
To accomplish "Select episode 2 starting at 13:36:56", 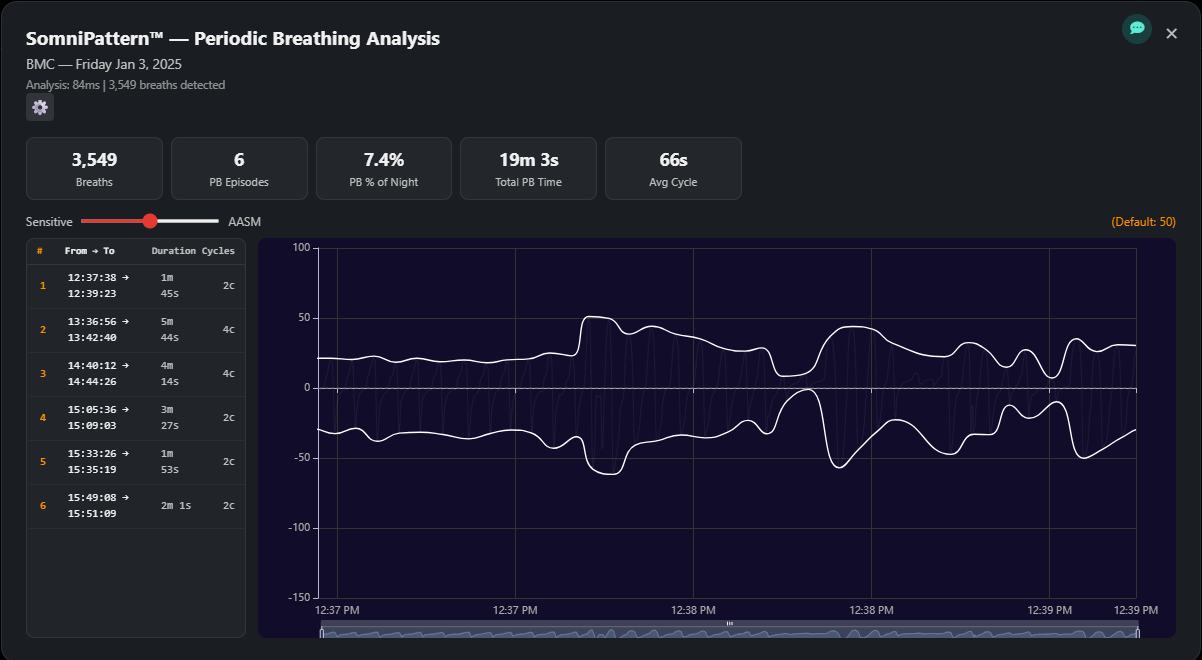I will tap(135, 330).
